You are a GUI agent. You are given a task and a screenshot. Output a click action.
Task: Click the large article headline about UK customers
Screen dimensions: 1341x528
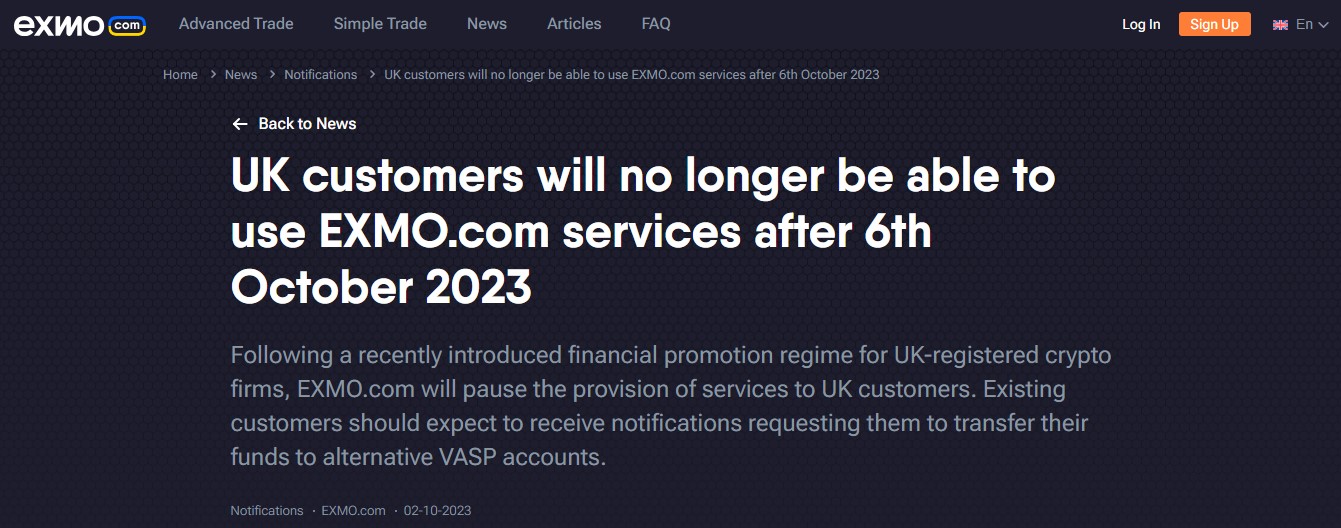coord(642,232)
